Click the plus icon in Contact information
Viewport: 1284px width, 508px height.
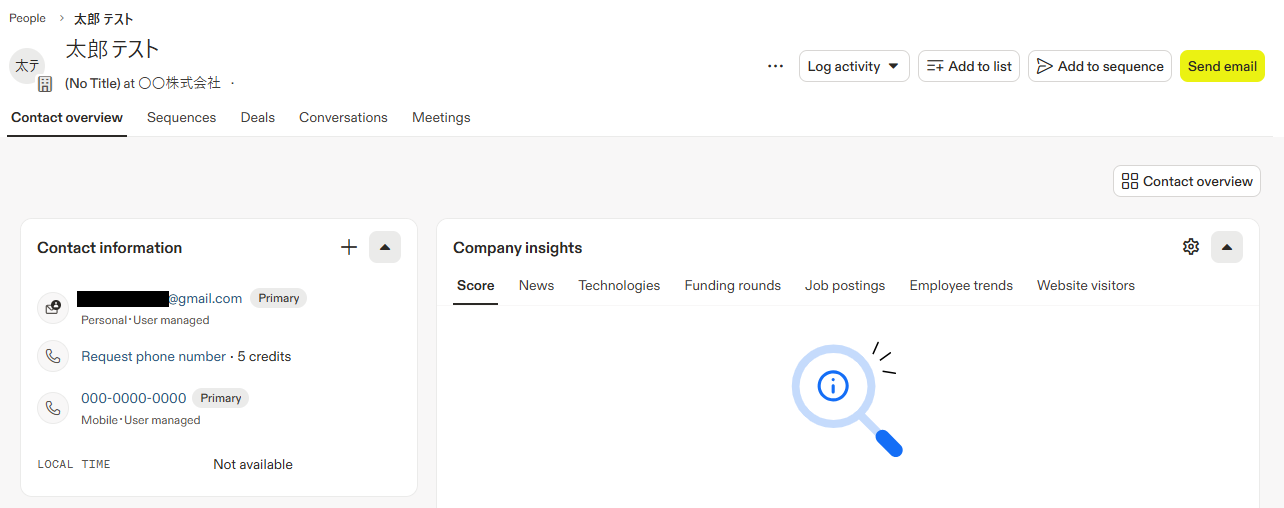point(349,247)
